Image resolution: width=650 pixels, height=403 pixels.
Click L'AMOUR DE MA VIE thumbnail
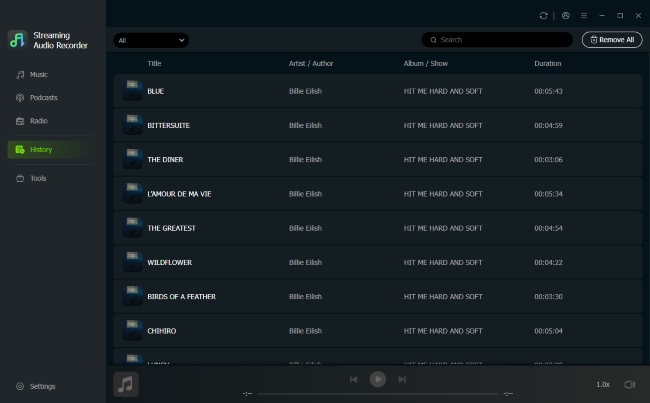[x=132, y=194]
